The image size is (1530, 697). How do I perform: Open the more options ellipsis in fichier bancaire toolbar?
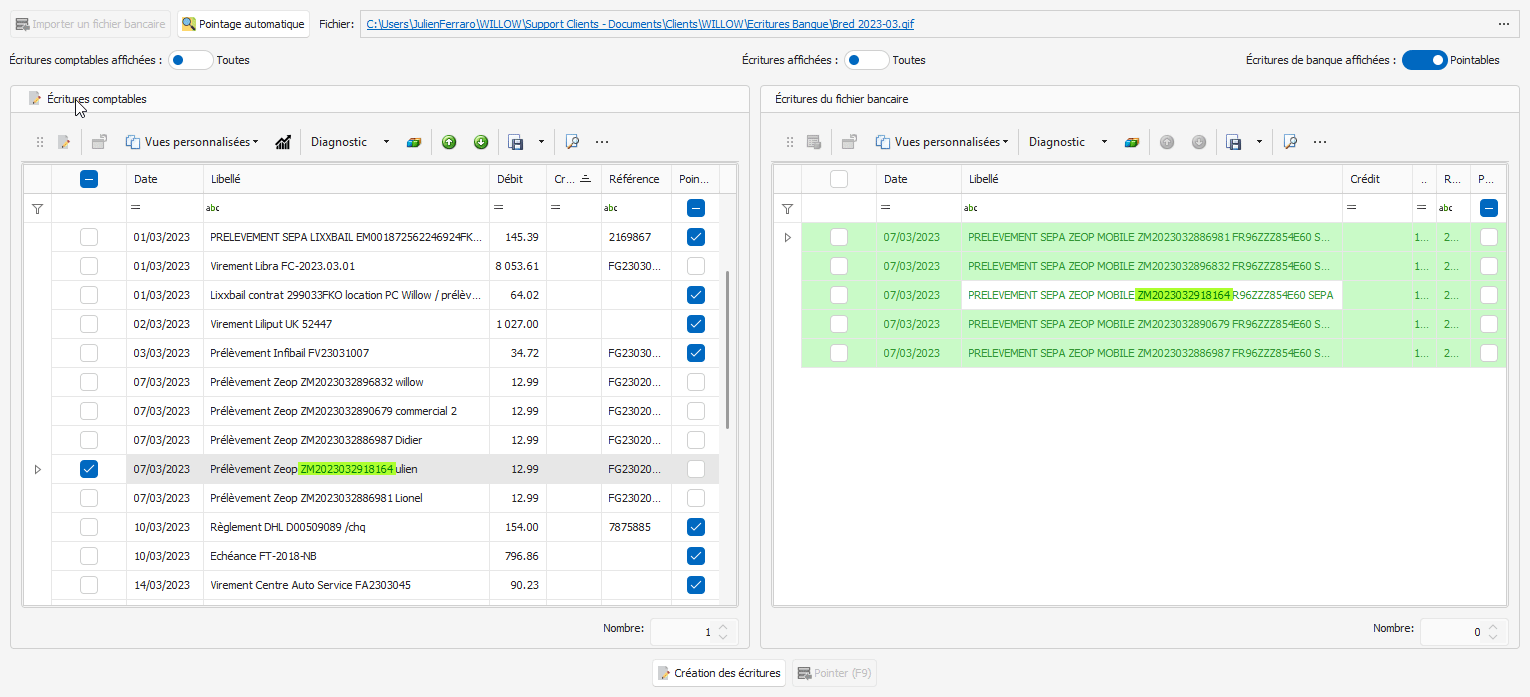[x=1320, y=142]
